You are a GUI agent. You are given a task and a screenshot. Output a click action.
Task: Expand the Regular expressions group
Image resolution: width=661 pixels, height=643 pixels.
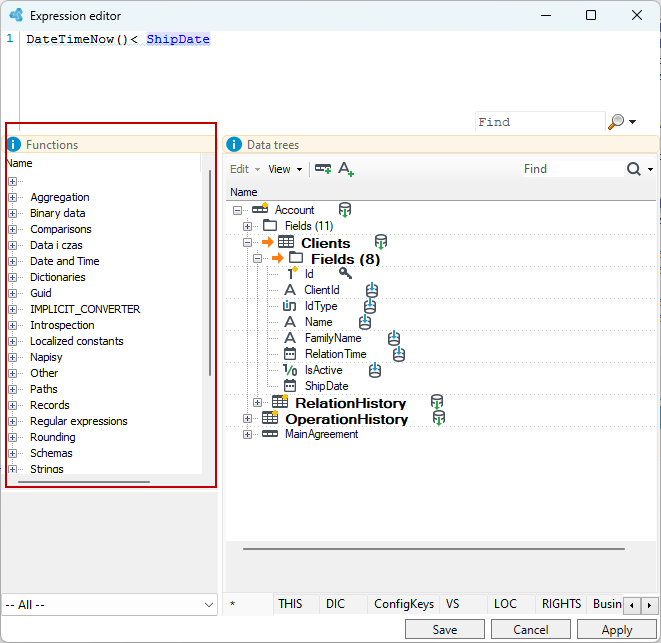pyautogui.click(x=13, y=421)
